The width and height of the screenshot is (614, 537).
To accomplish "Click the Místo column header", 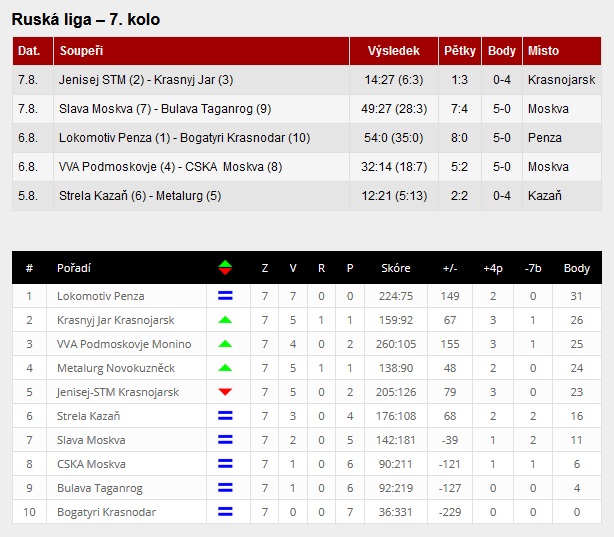I will click(x=543, y=51).
